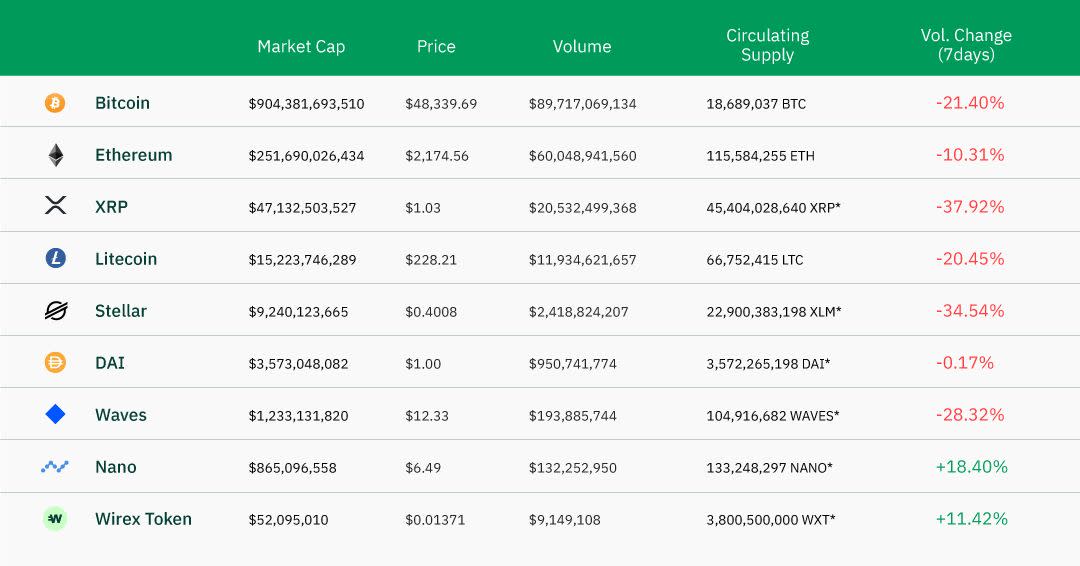Screen dimensions: 1080x566
Task: Click Litecoin's $228.21 price value
Action: point(431,260)
